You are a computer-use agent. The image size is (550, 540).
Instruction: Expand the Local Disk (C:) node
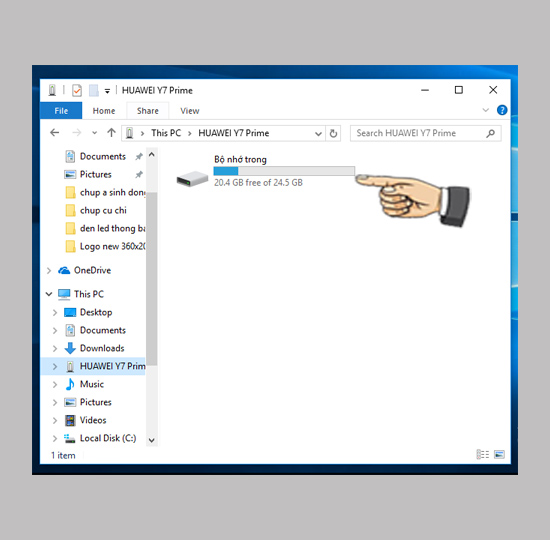pyautogui.click(x=55, y=439)
